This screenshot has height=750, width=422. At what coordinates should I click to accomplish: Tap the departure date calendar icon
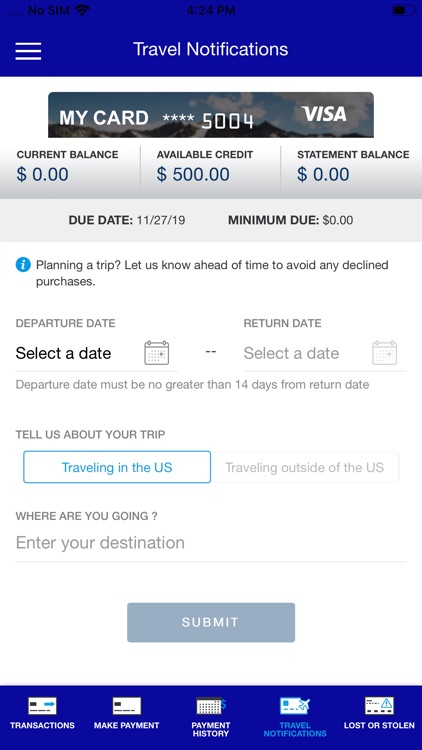point(156,353)
